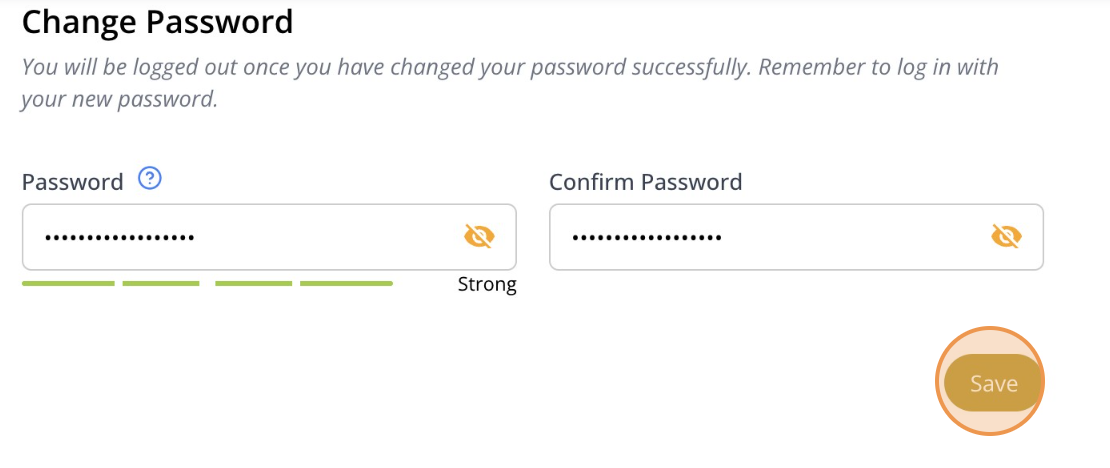Click the Change Password heading
This screenshot has height=468, width=1110.
pos(157,22)
